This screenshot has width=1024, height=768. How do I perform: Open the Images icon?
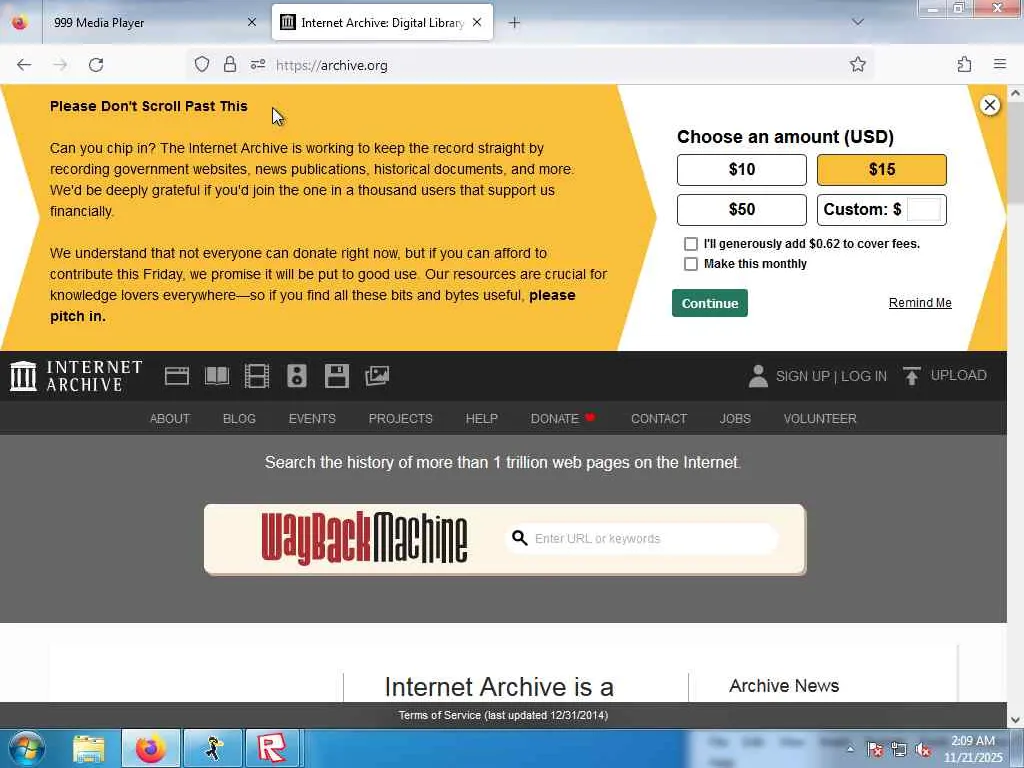(377, 376)
